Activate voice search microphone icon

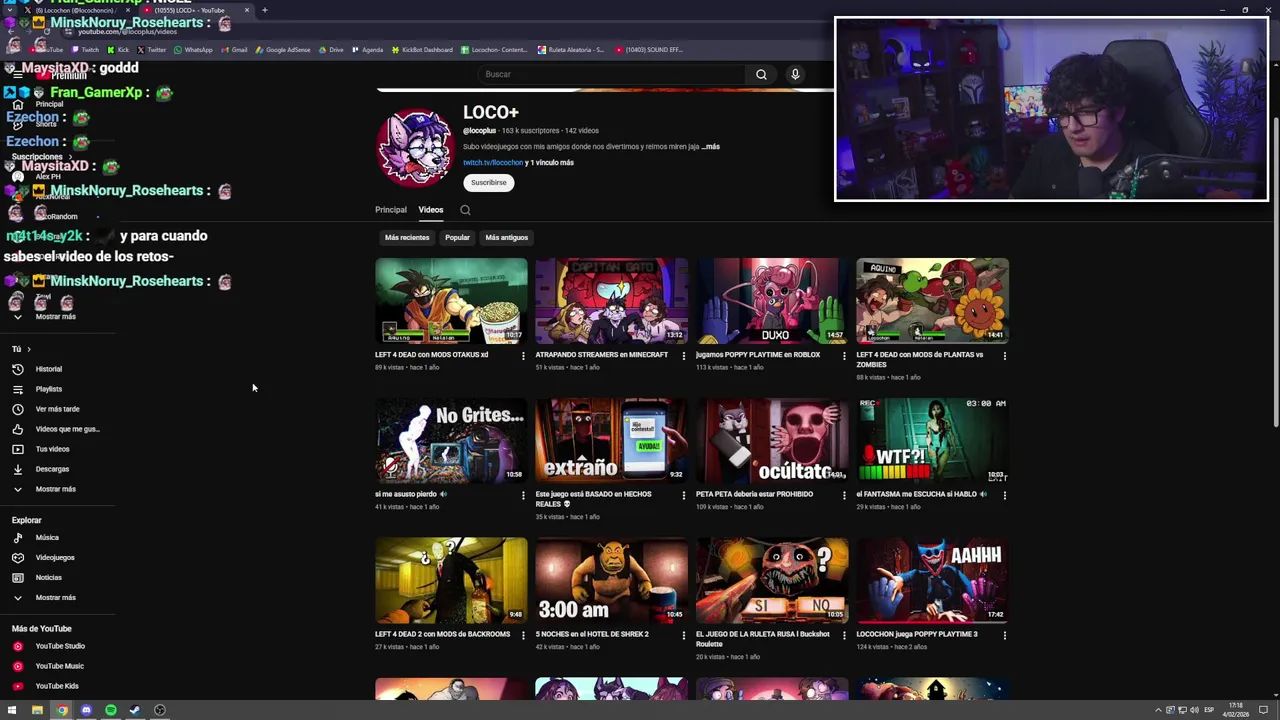795,74
